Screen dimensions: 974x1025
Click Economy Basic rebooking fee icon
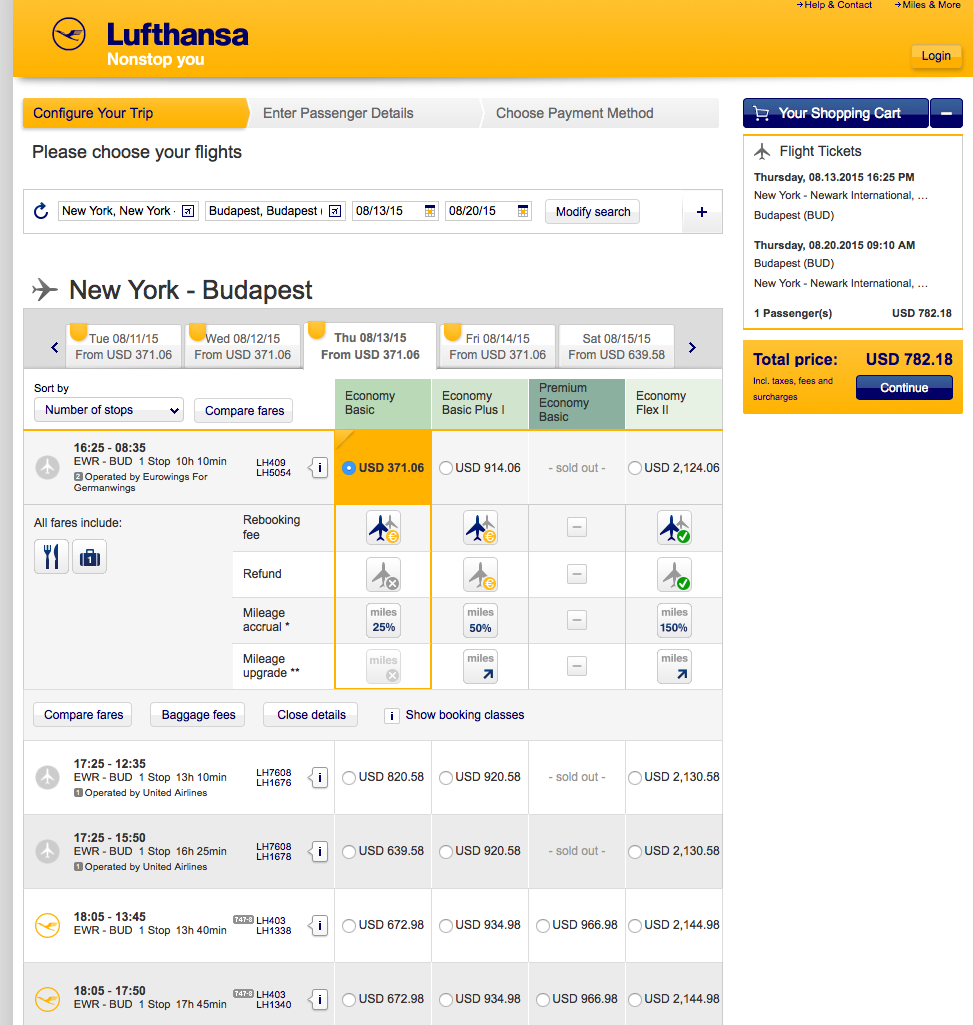click(x=384, y=528)
